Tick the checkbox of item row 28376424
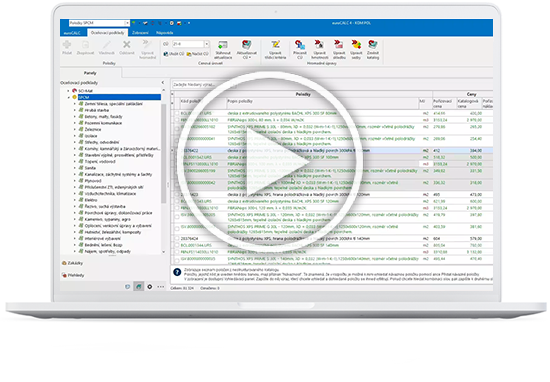This screenshot has height=382, width=550. [x=177, y=239]
